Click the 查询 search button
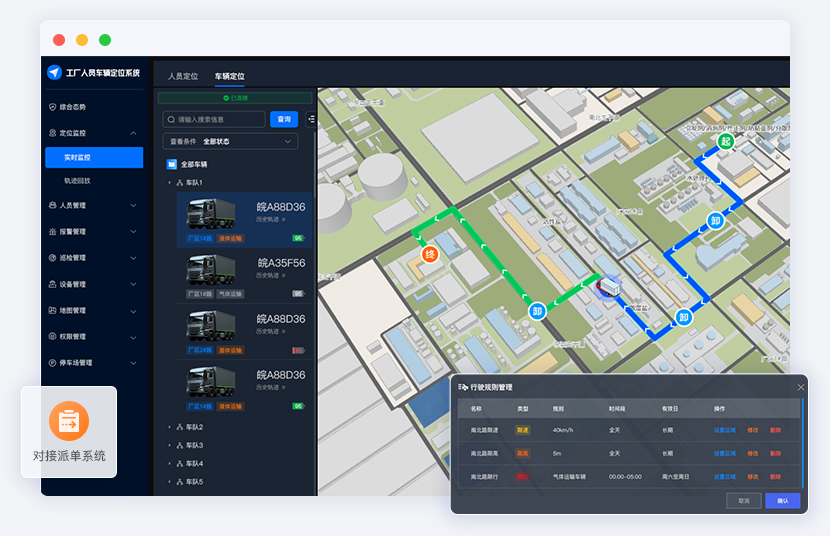The height and width of the screenshot is (536, 830). (284, 119)
